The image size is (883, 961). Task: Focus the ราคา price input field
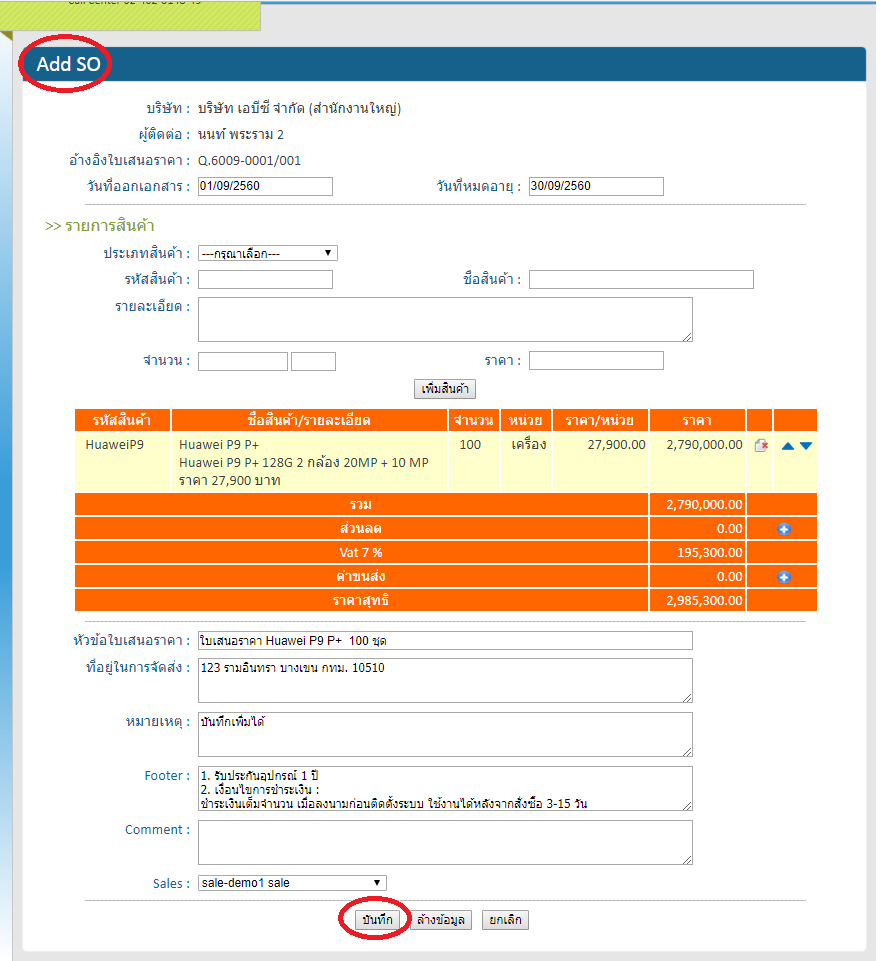pos(596,360)
